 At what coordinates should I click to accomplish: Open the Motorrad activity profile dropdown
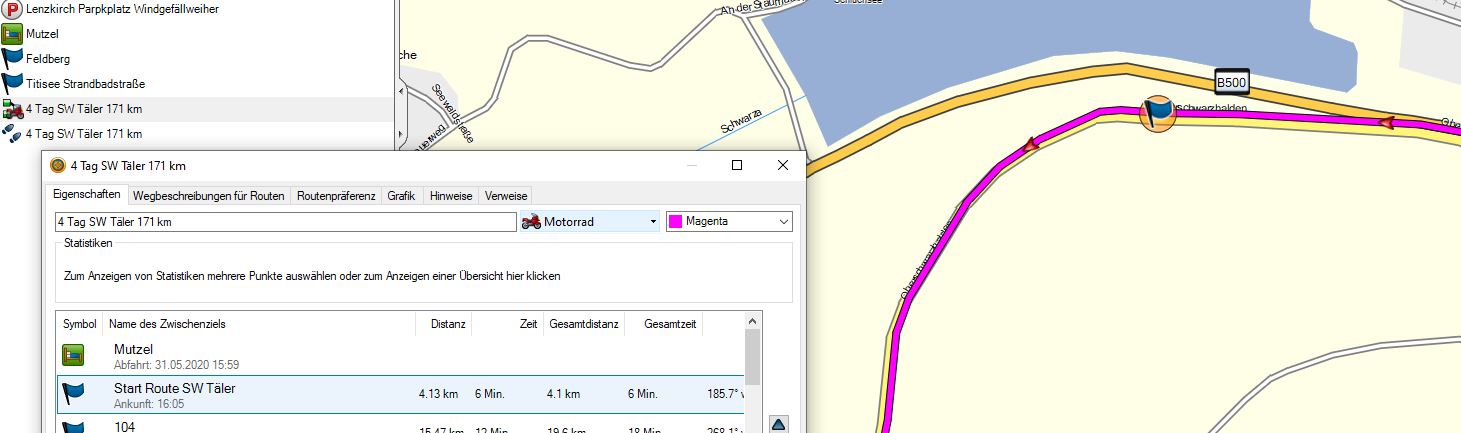click(x=590, y=221)
